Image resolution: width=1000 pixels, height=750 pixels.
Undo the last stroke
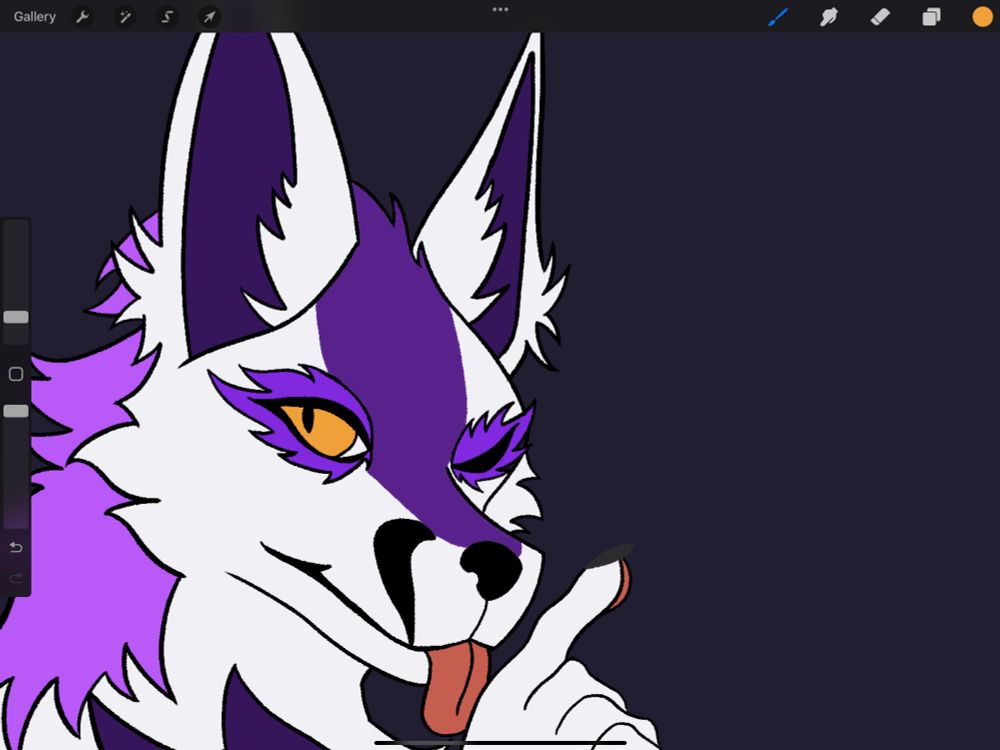pyautogui.click(x=16, y=547)
